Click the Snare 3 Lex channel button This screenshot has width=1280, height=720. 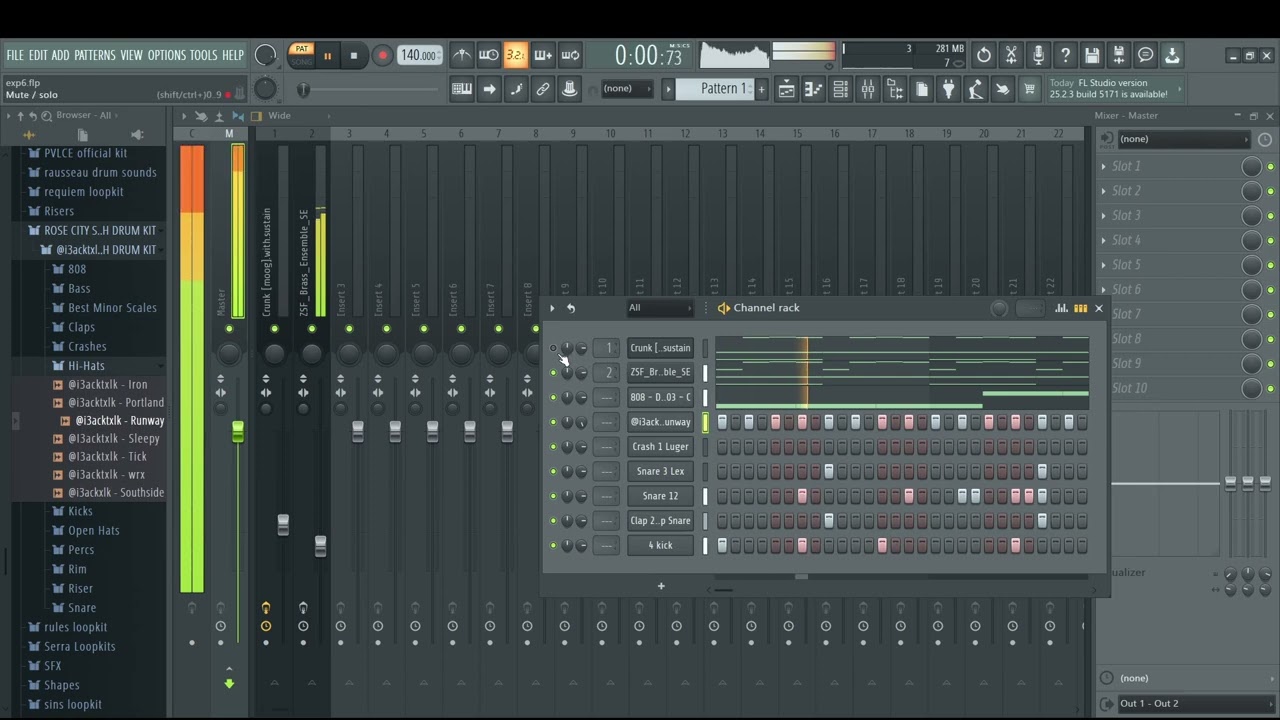pos(660,471)
